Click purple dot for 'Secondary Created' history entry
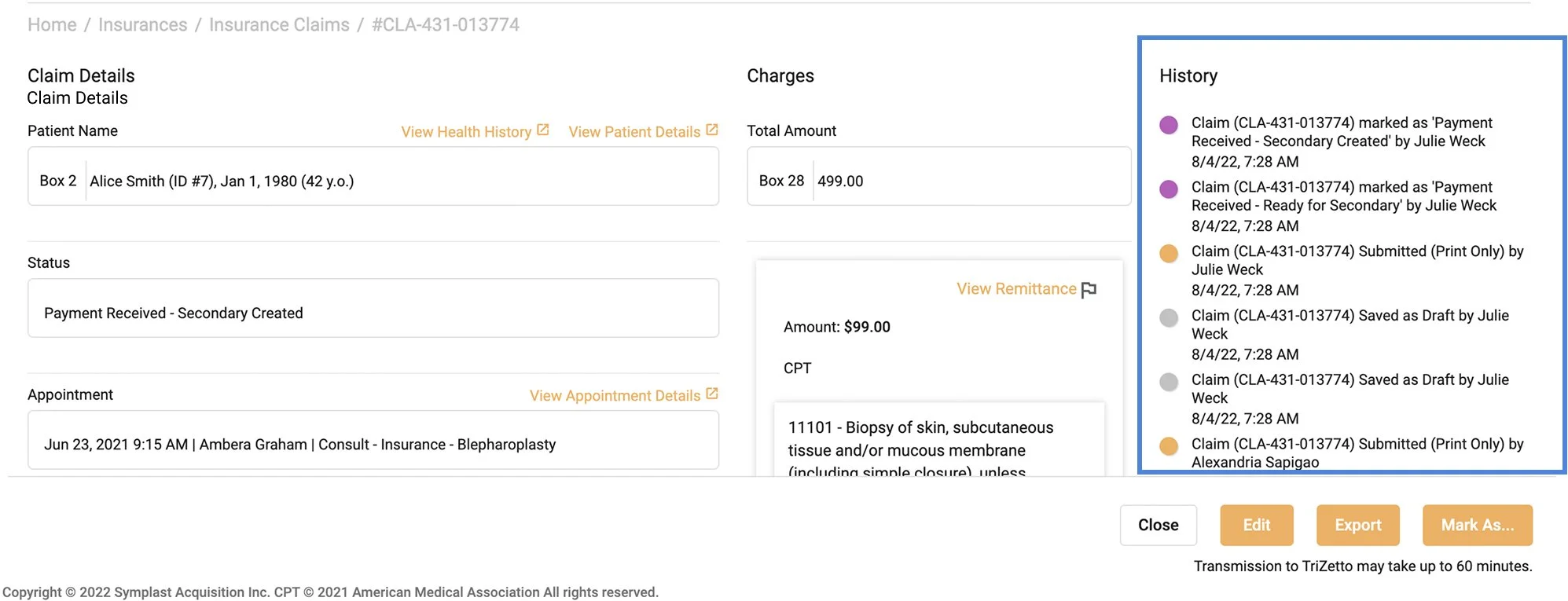 1169,125
